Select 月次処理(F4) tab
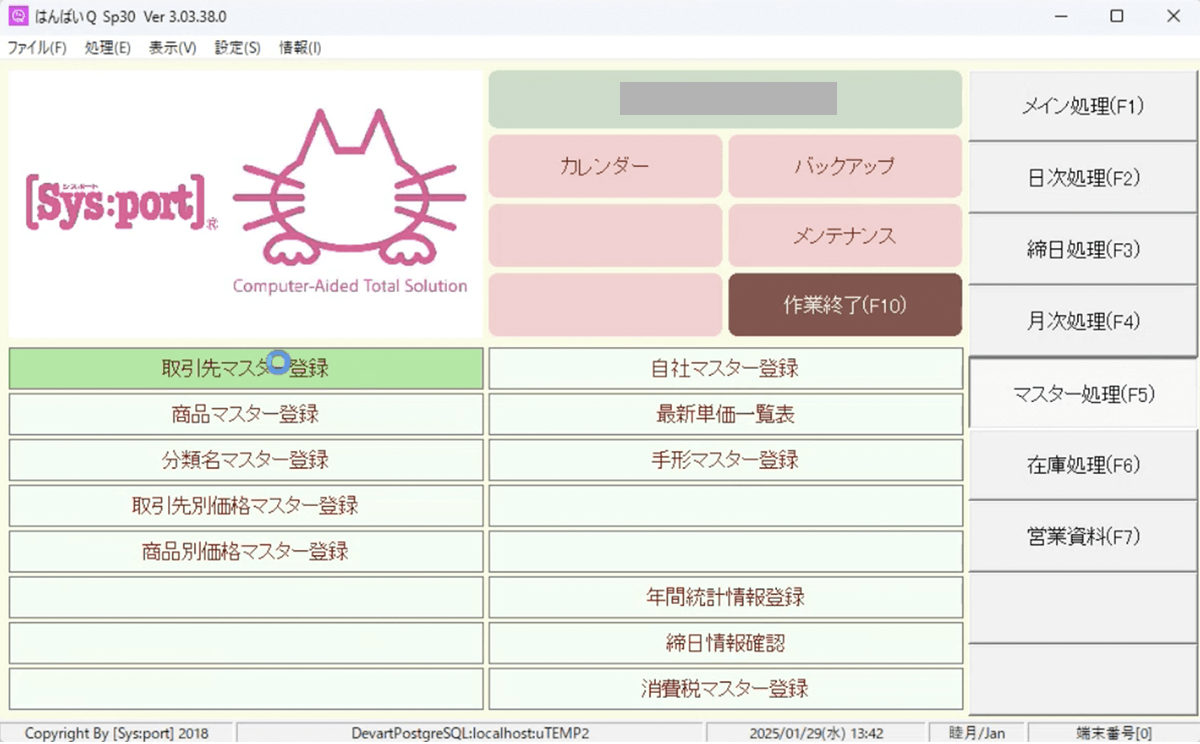The width and height of the screenshot is (1200, 744). 1083,322
